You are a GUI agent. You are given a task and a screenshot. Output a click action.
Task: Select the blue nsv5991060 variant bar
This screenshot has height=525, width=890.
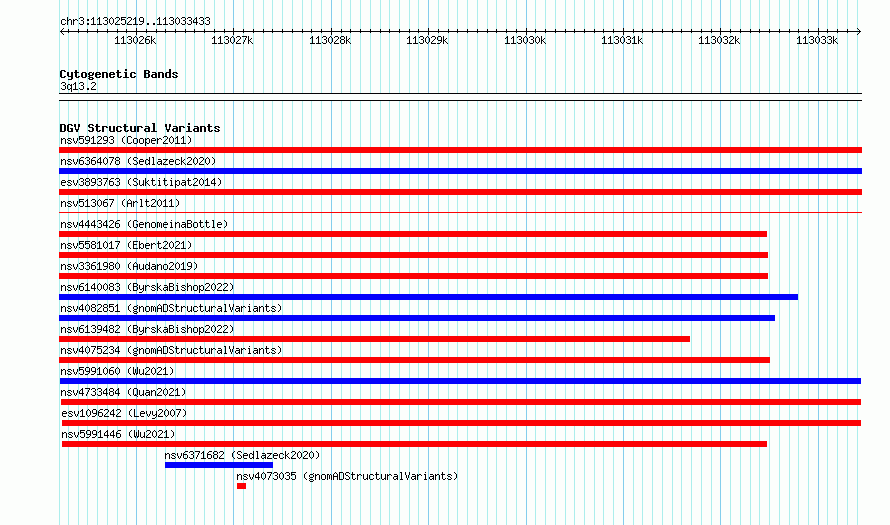point(460,381)
